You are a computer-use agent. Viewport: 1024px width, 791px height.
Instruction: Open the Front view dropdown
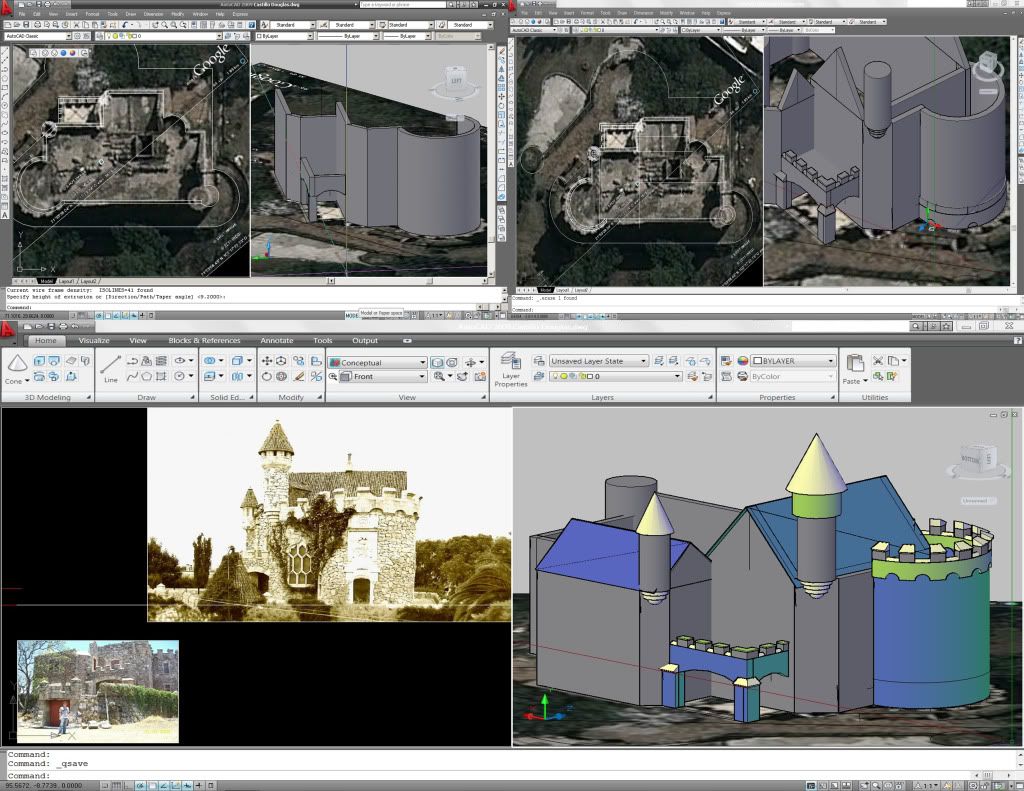[383, 376]
